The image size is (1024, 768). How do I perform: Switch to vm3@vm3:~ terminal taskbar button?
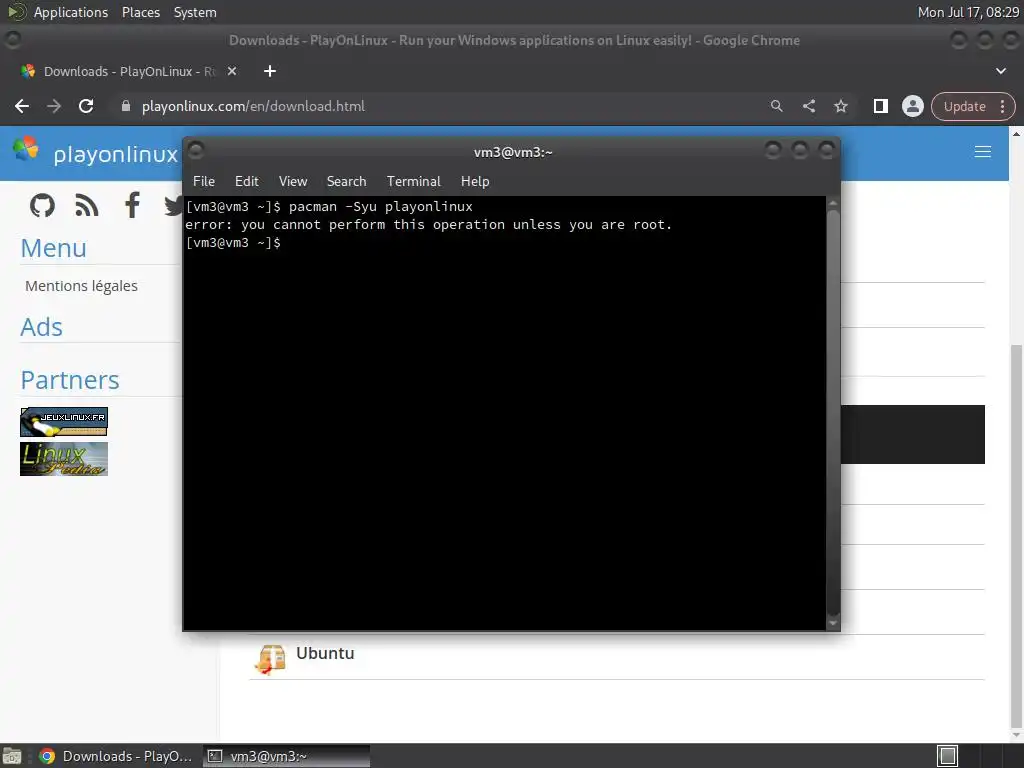286,756
